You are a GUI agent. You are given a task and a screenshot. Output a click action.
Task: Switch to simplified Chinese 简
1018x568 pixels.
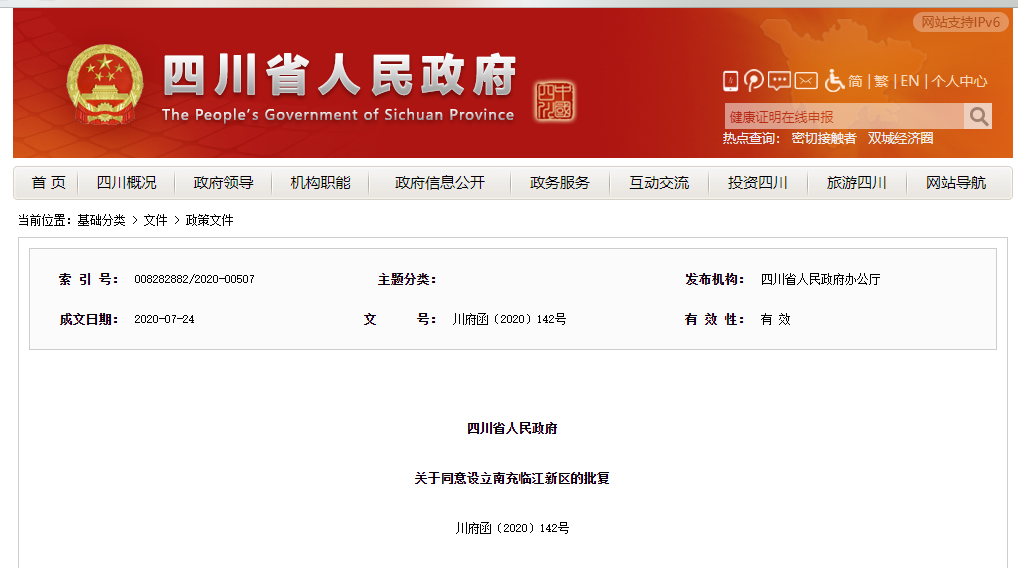point(856,81)
